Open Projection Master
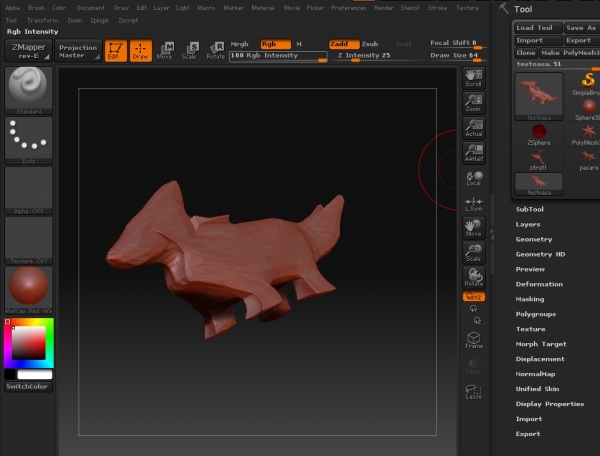 point(78,50)
